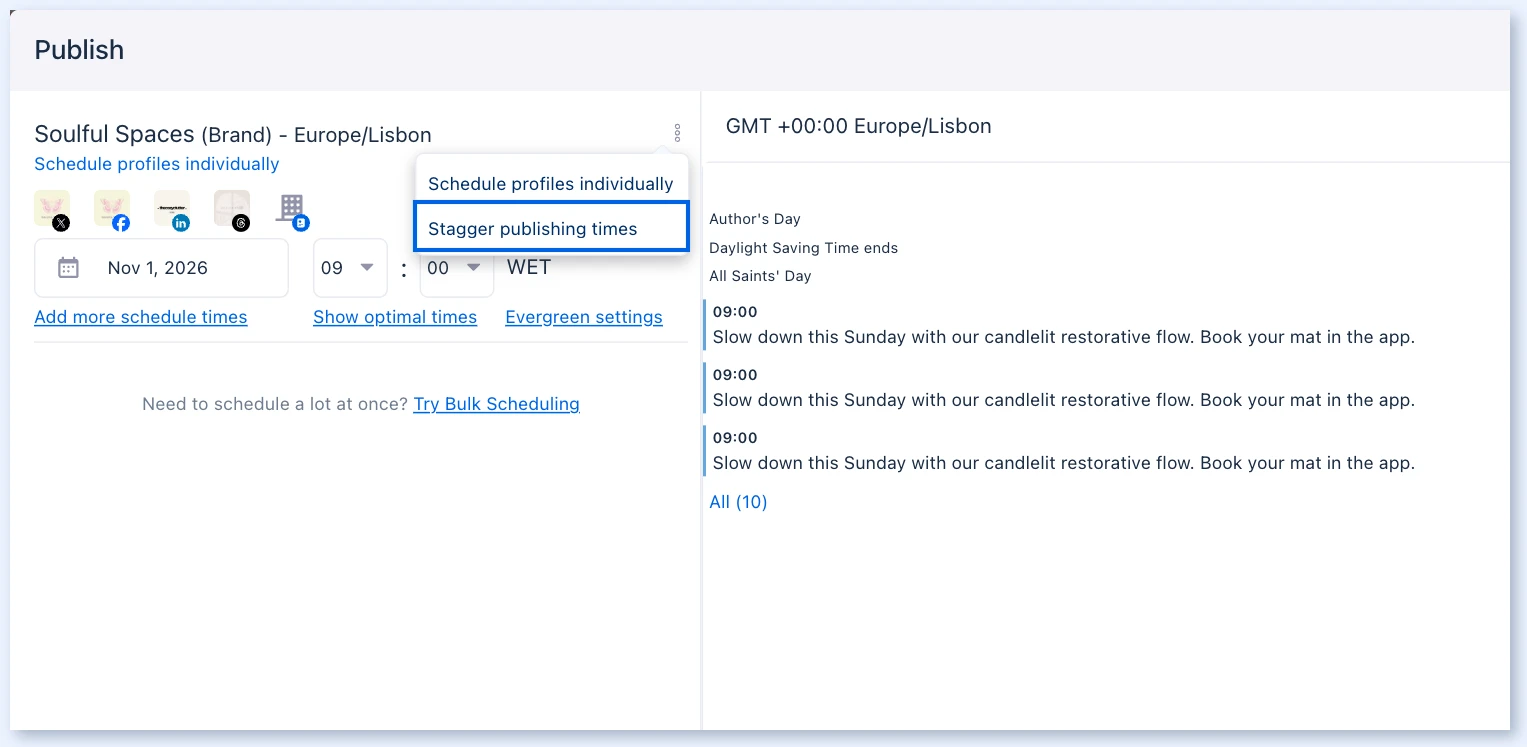The image size is (1527, 747).
Task: Open the 'Show optimal times' link
Action: pyautogui.click(x=395, y=317)
